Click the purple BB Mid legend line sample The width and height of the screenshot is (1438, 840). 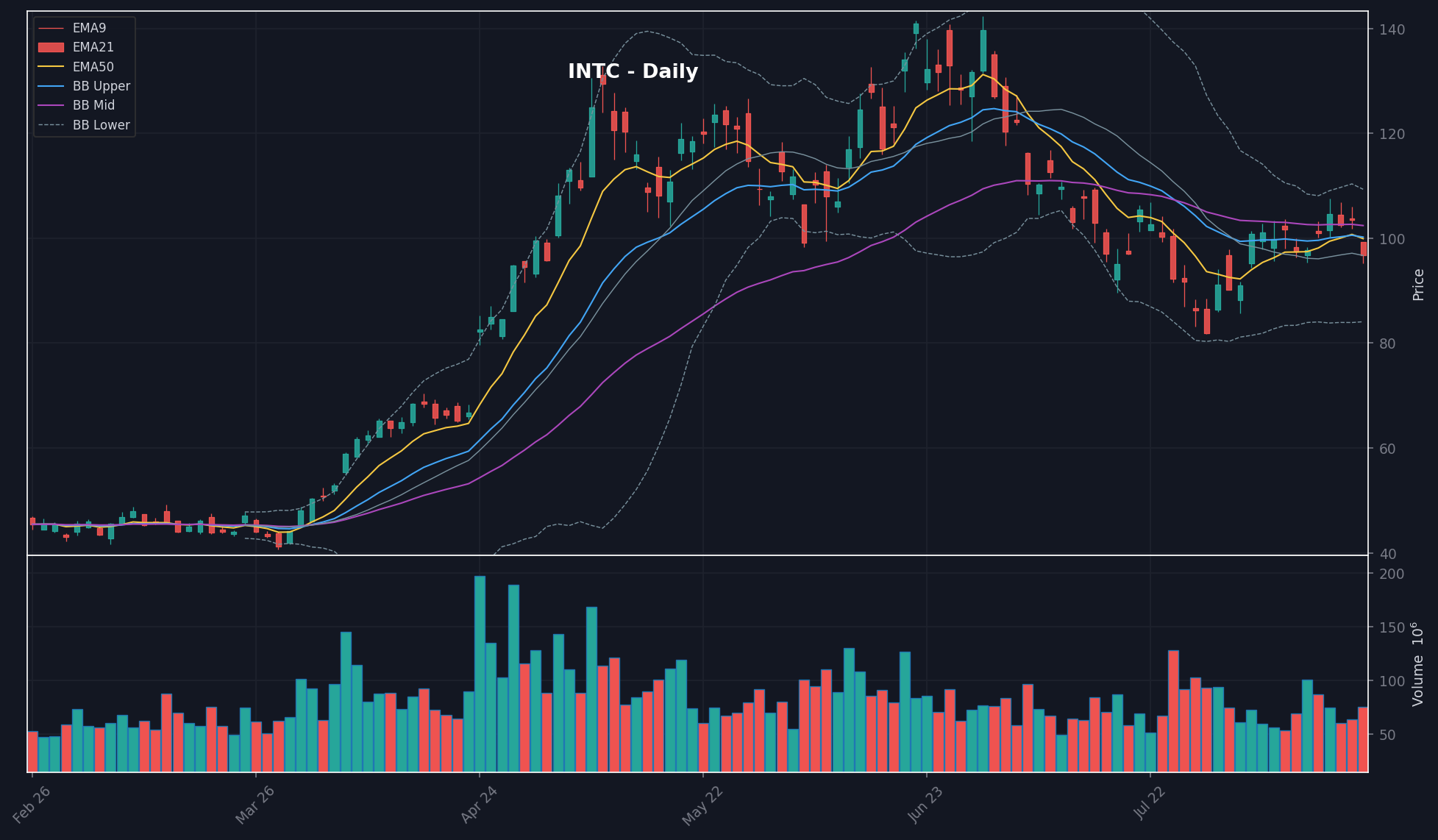[x=51, y=105]
